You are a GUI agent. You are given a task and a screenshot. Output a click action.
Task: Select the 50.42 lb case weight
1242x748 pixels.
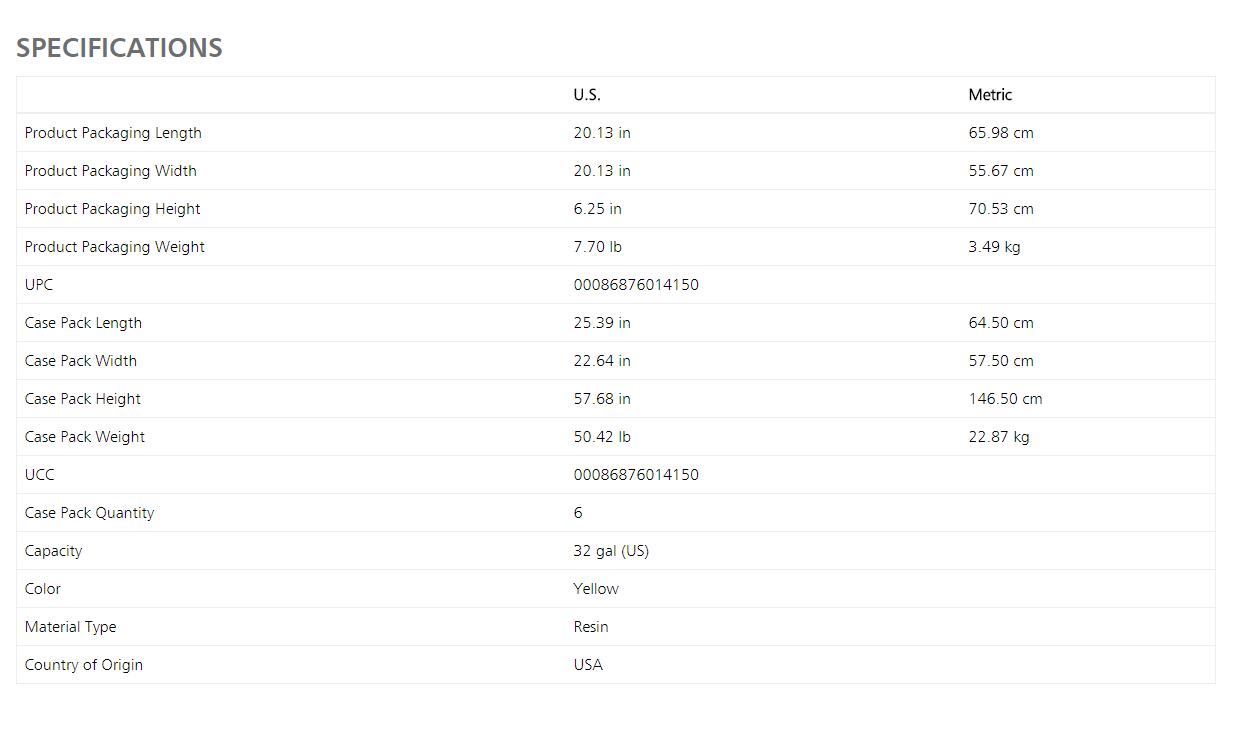point(602,437)
